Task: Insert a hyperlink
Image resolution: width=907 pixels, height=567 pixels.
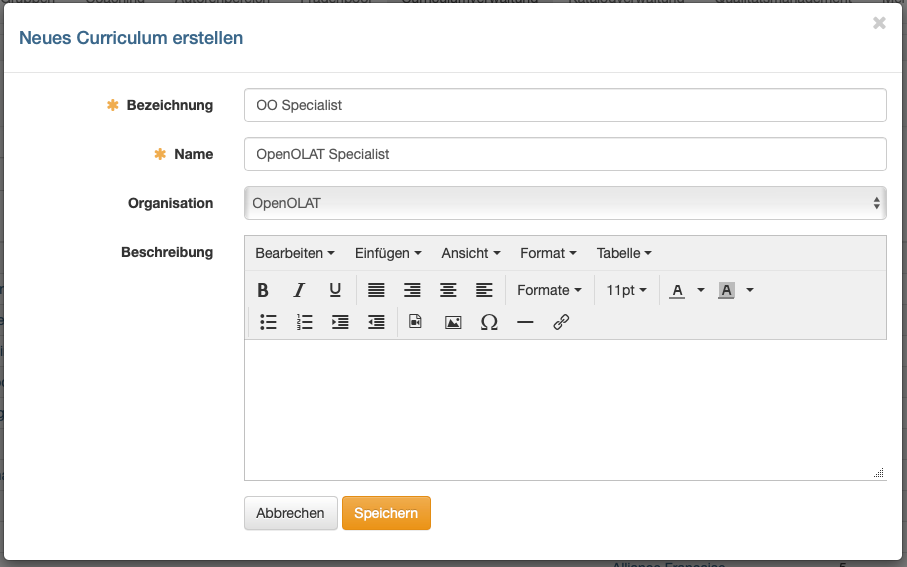Action: point(561,322)
